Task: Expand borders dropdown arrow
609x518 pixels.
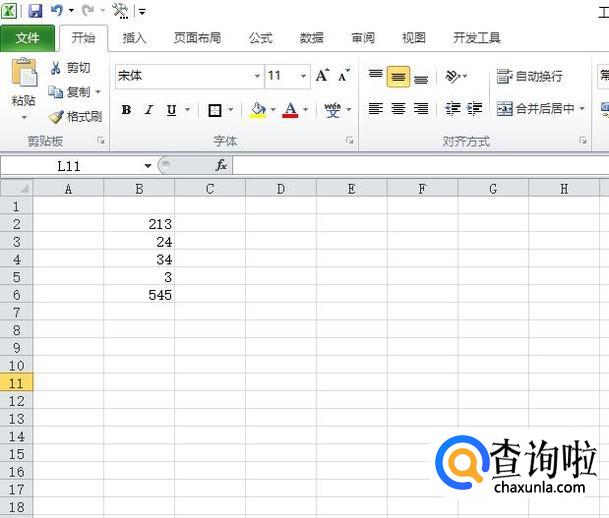Action: (x=231, y=110)
